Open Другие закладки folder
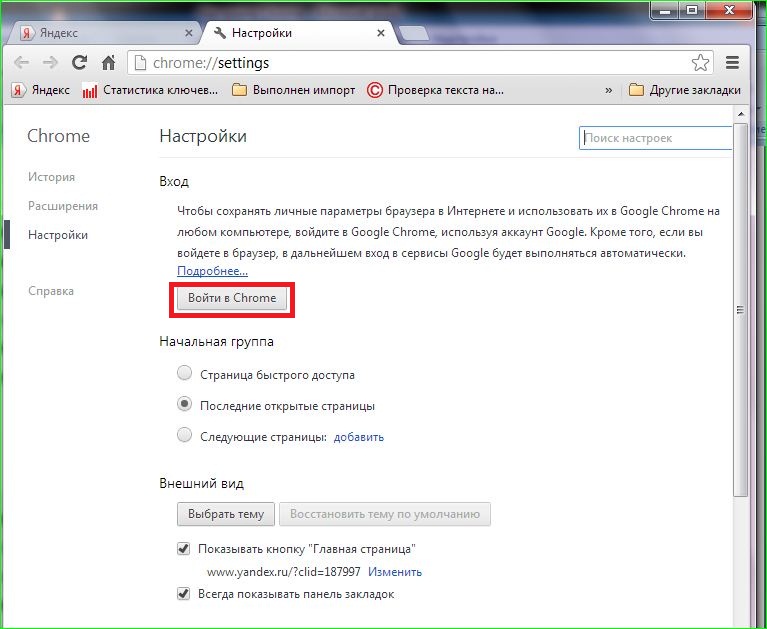The image size is (767, 629). pos(685,90)
